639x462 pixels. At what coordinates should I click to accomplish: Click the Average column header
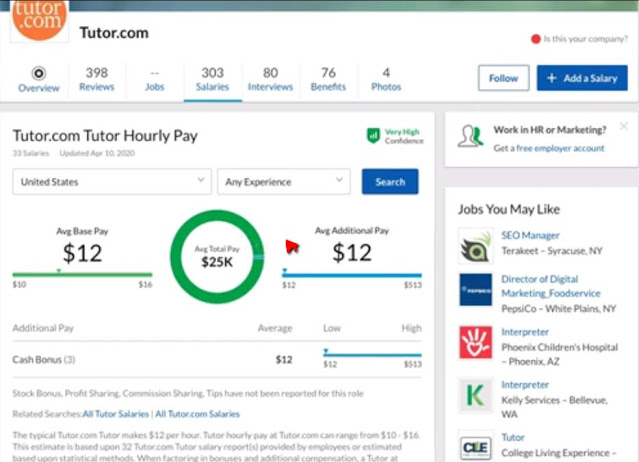click(275, 328)
